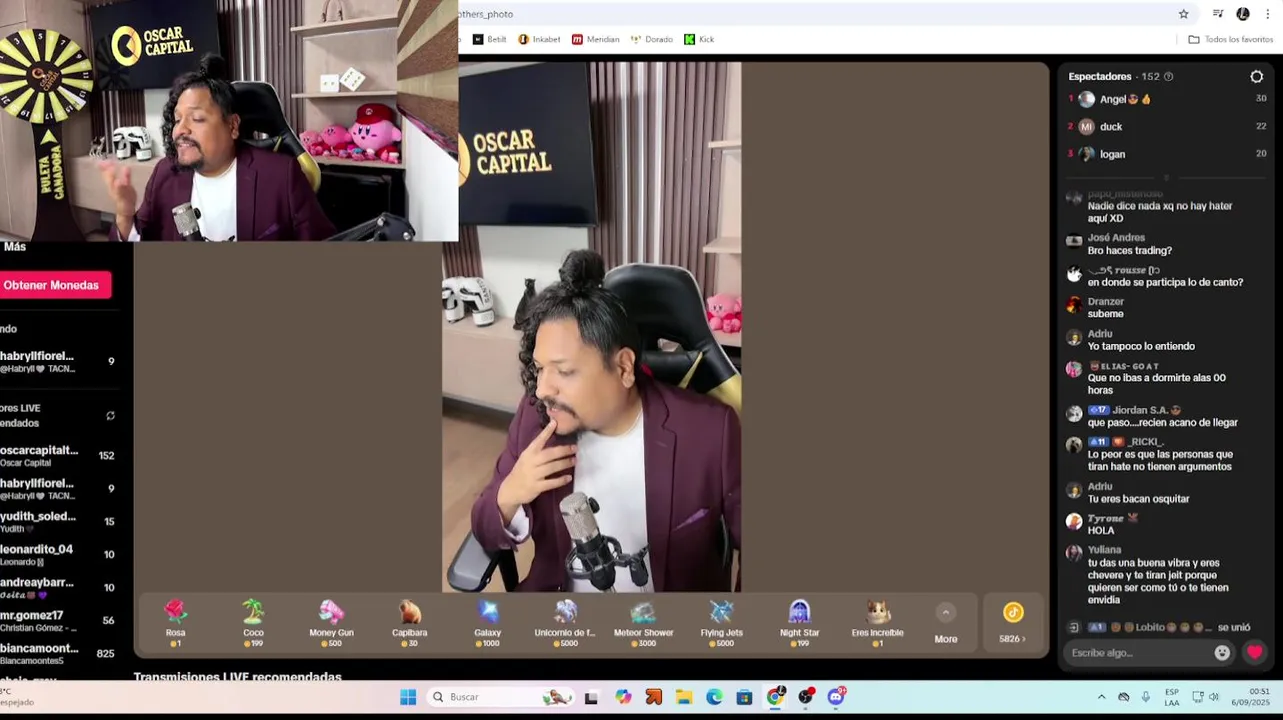
Task: Bookmark this page with the star icon
Action: pos(1184,14)
